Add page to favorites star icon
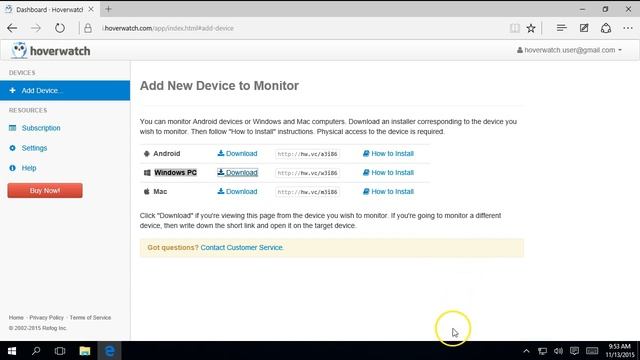The image size is (640, 360). (531, 28)
